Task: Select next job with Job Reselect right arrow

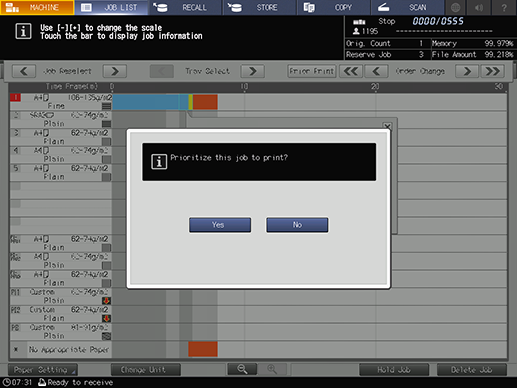Action: coord(115,71)
